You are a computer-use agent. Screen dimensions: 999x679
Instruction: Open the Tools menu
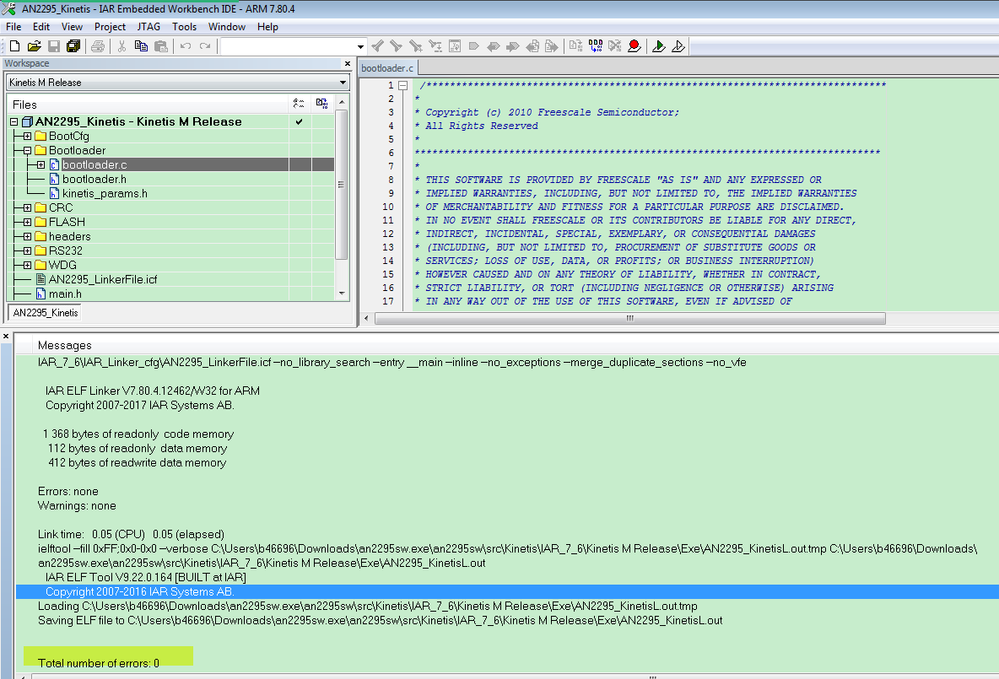coord(184,27)
